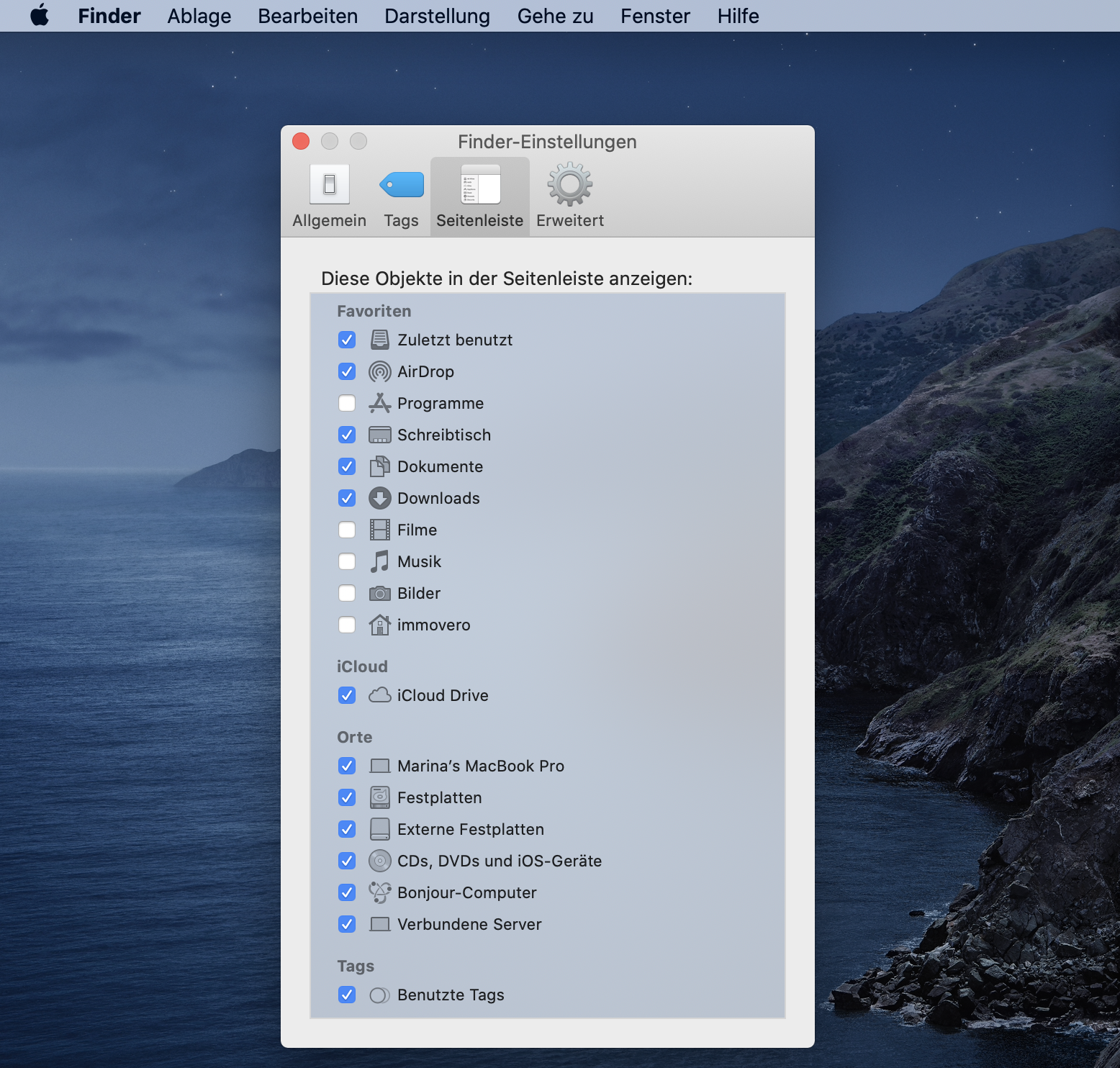Click the Bilder camera icon

[x=380, y=594]
